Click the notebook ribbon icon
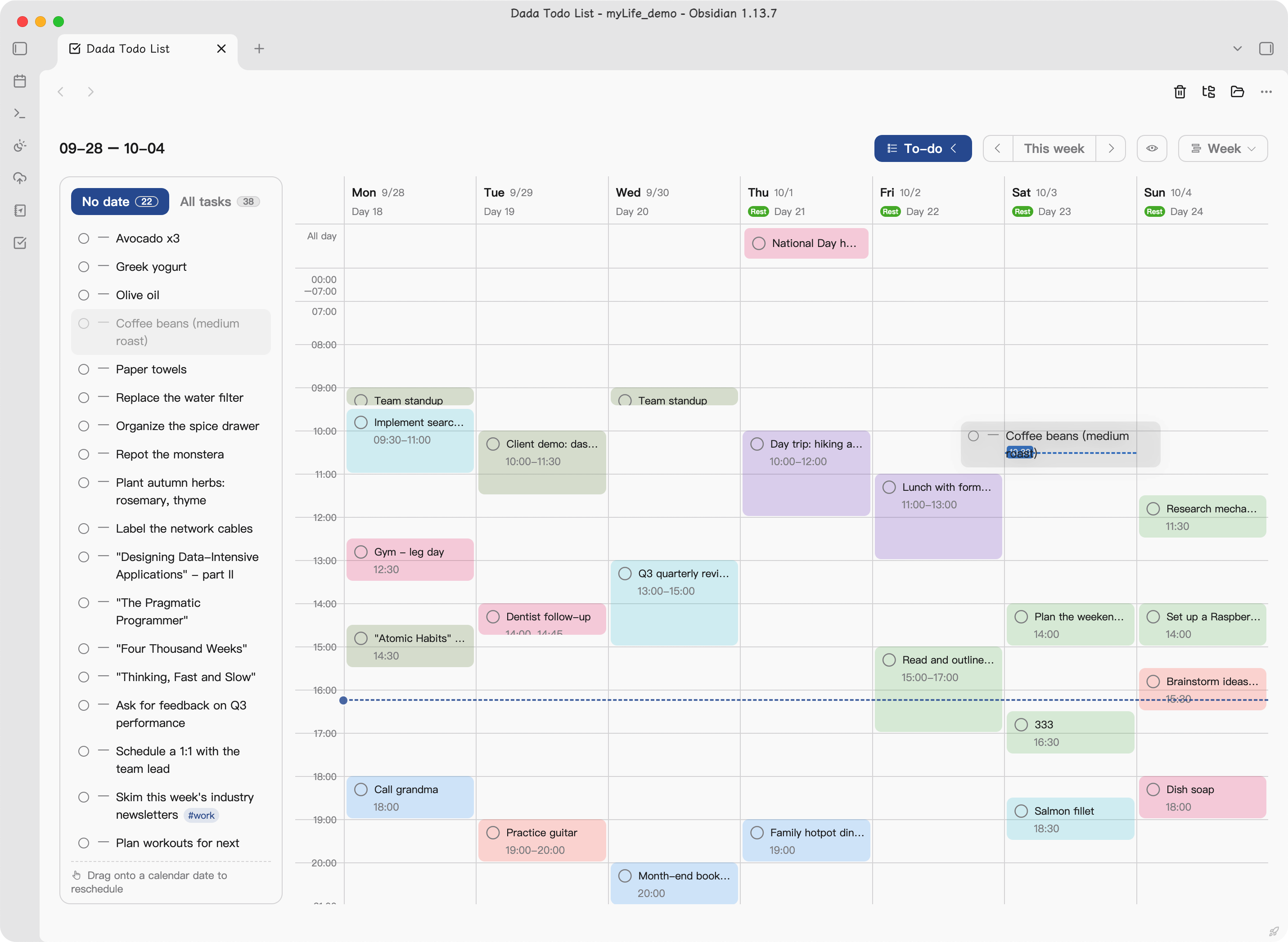This screenshot has width=1288, height=942. 20,211
